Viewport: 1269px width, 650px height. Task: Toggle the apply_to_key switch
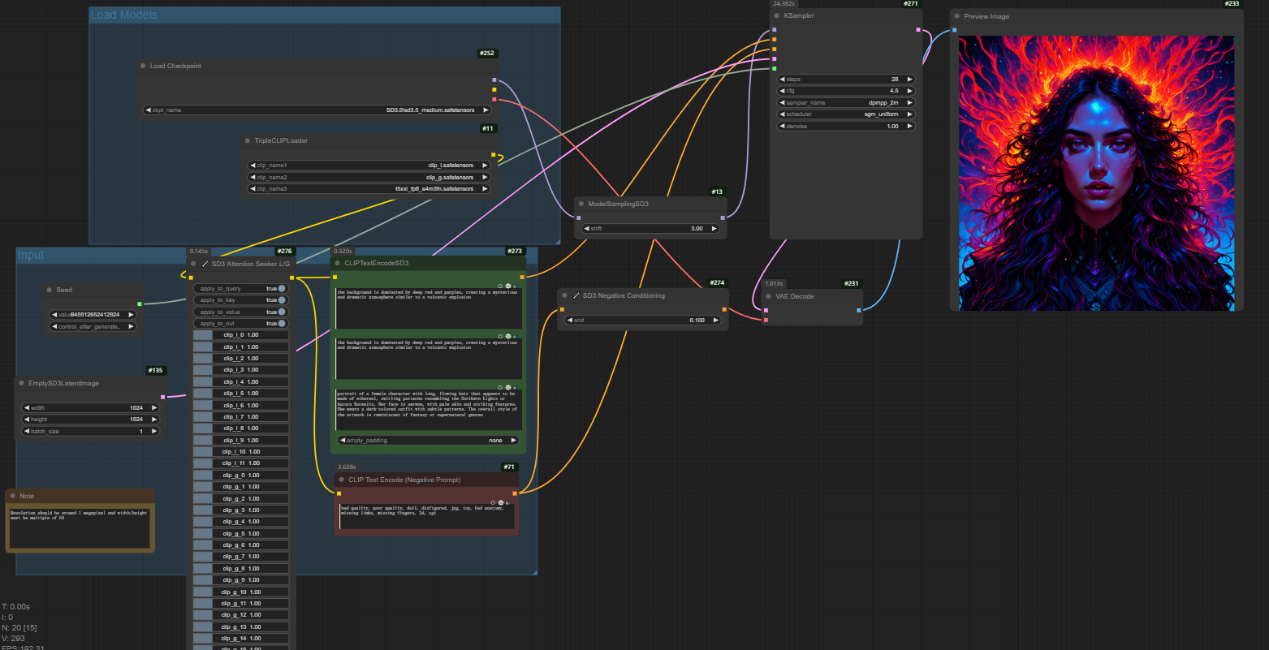(x=281, y=300)
